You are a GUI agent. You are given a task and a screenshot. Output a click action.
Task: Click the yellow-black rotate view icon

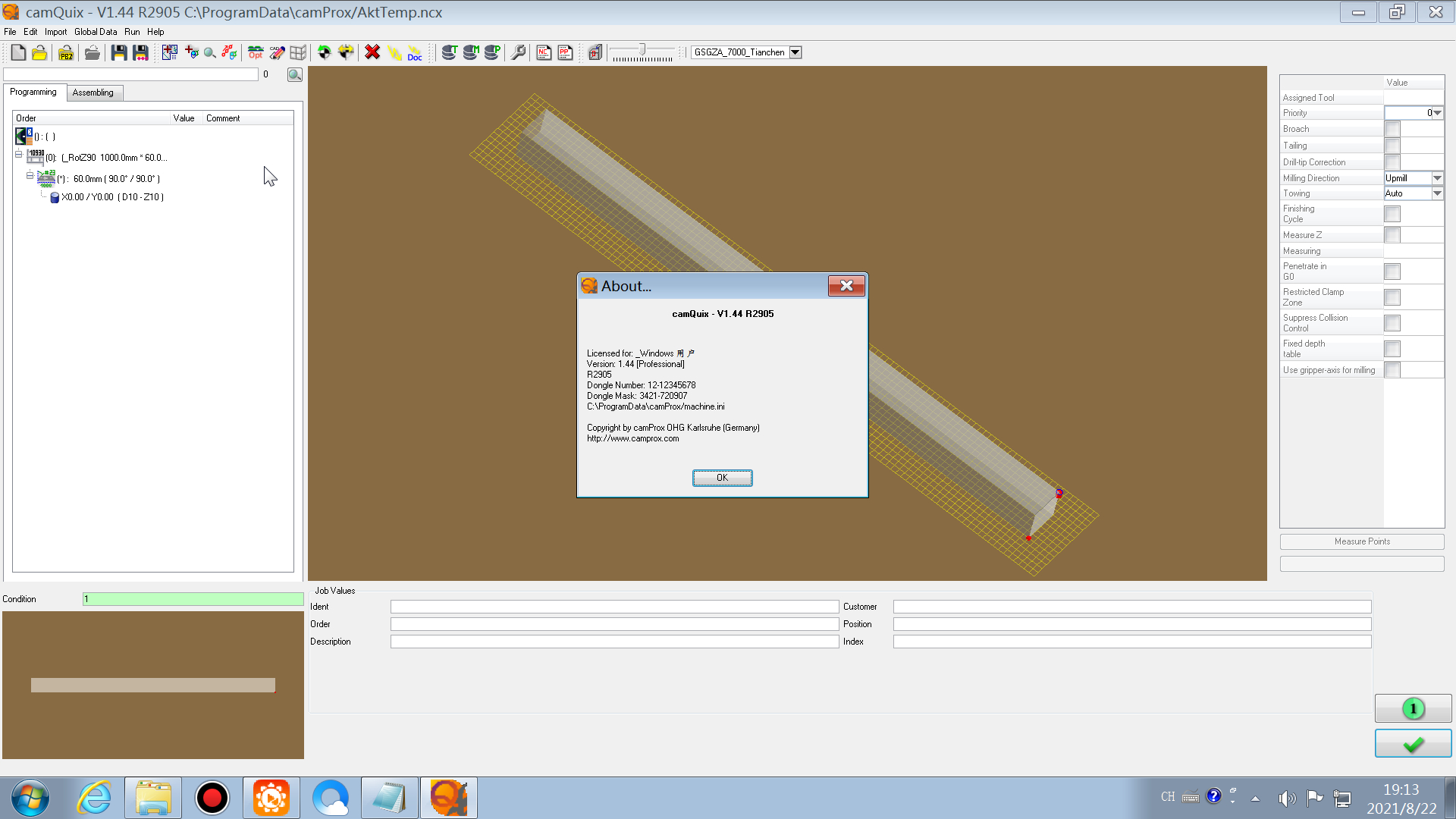click(346, 52)
